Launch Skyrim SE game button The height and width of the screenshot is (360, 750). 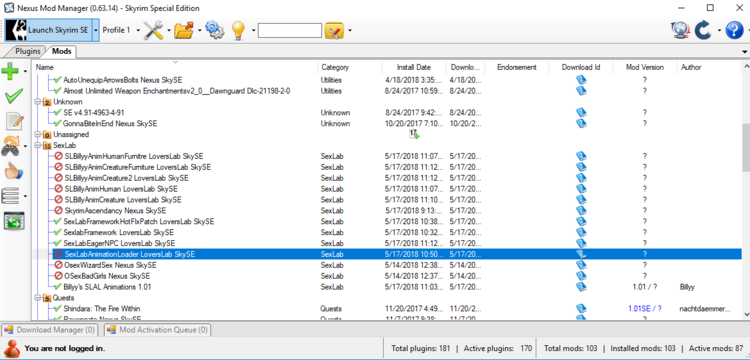48,30
